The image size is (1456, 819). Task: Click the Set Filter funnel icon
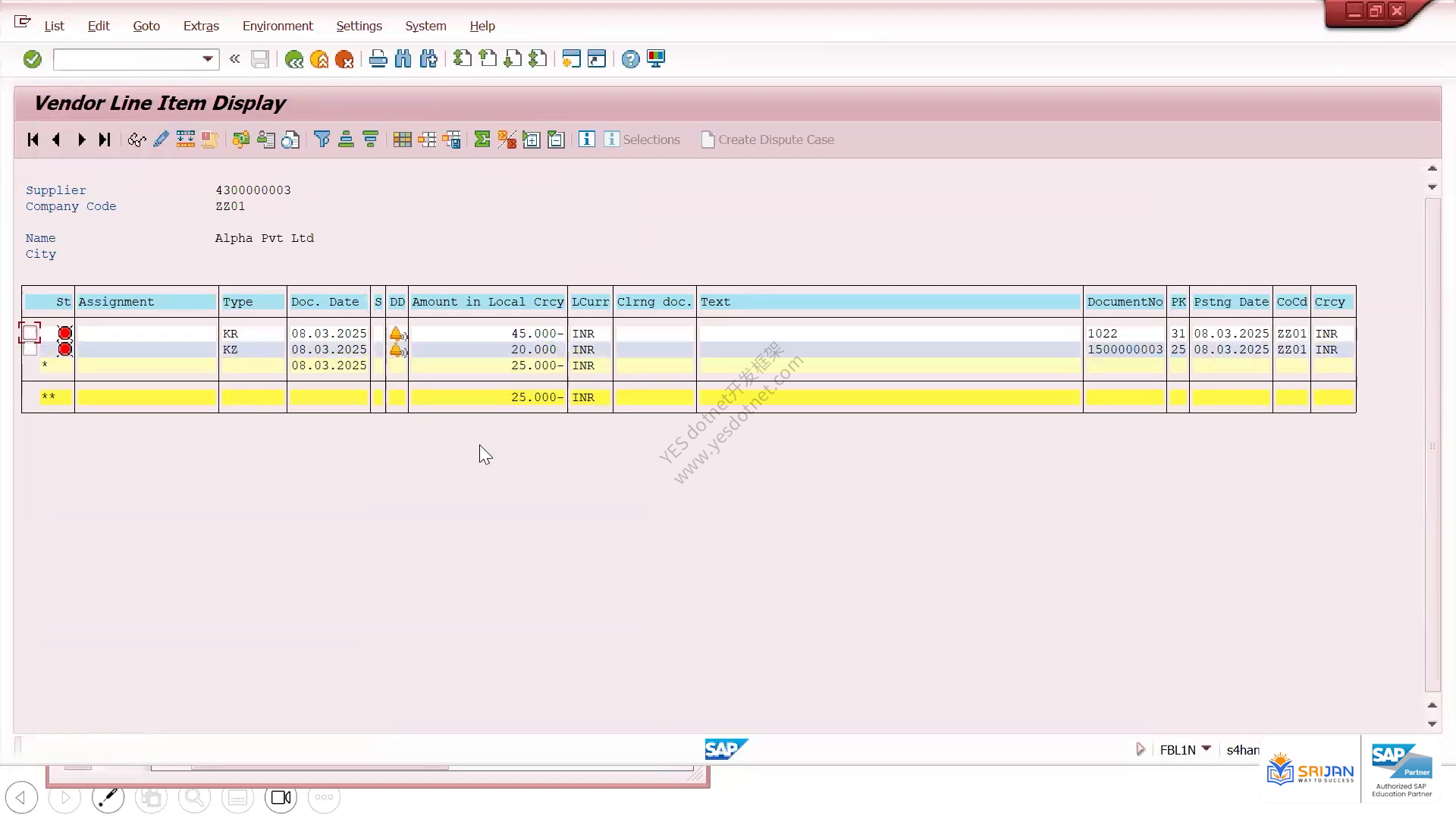point(322,140)
